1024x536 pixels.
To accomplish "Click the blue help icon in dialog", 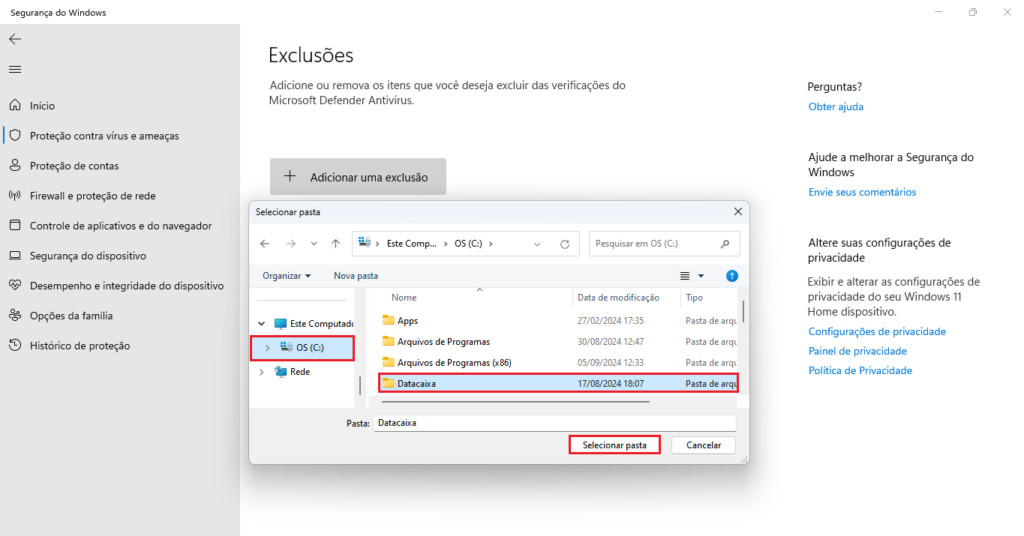I will point(731,276).
